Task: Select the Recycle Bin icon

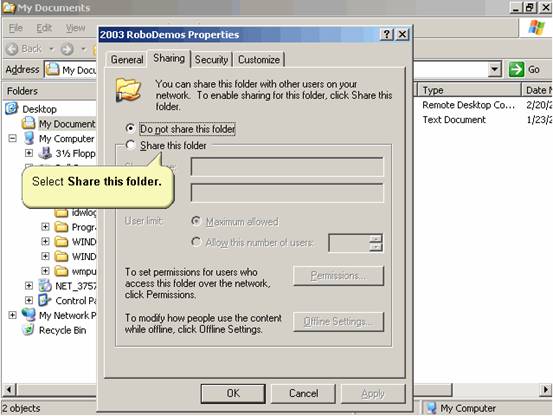Action: 28,330
